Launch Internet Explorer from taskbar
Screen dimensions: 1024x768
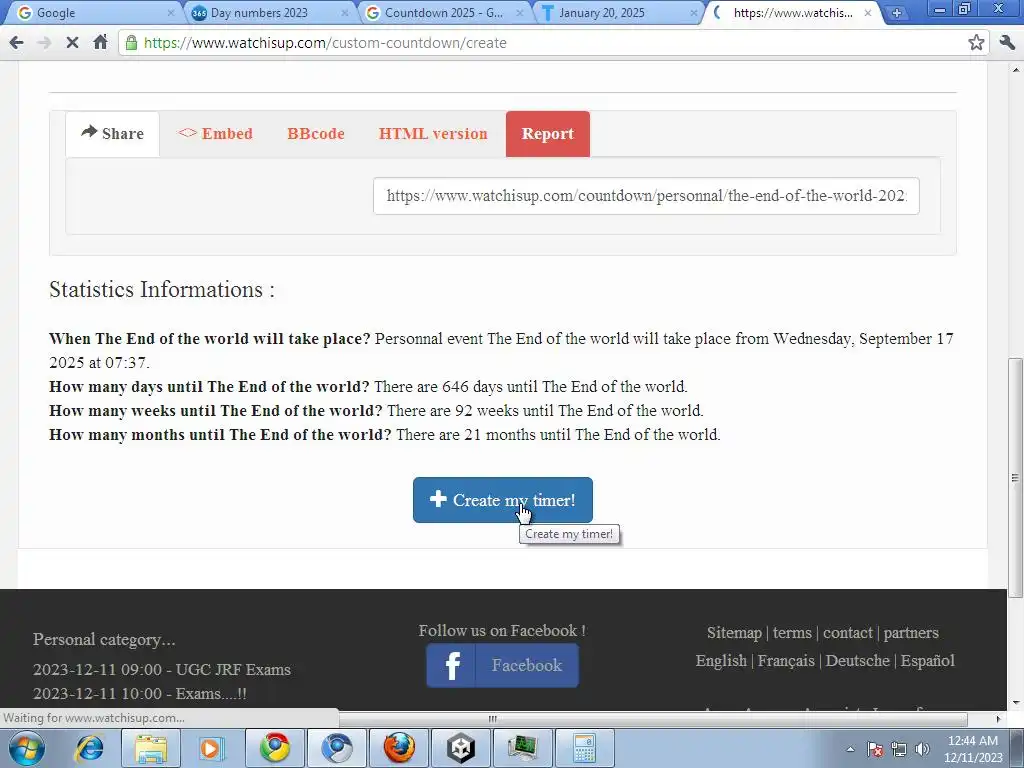89,748
